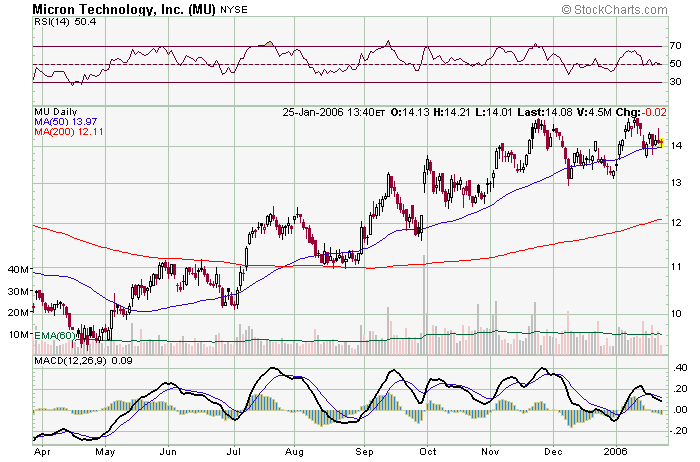Click the Jun date axis label
Screen dimensions: 700x462
point(168,452)
